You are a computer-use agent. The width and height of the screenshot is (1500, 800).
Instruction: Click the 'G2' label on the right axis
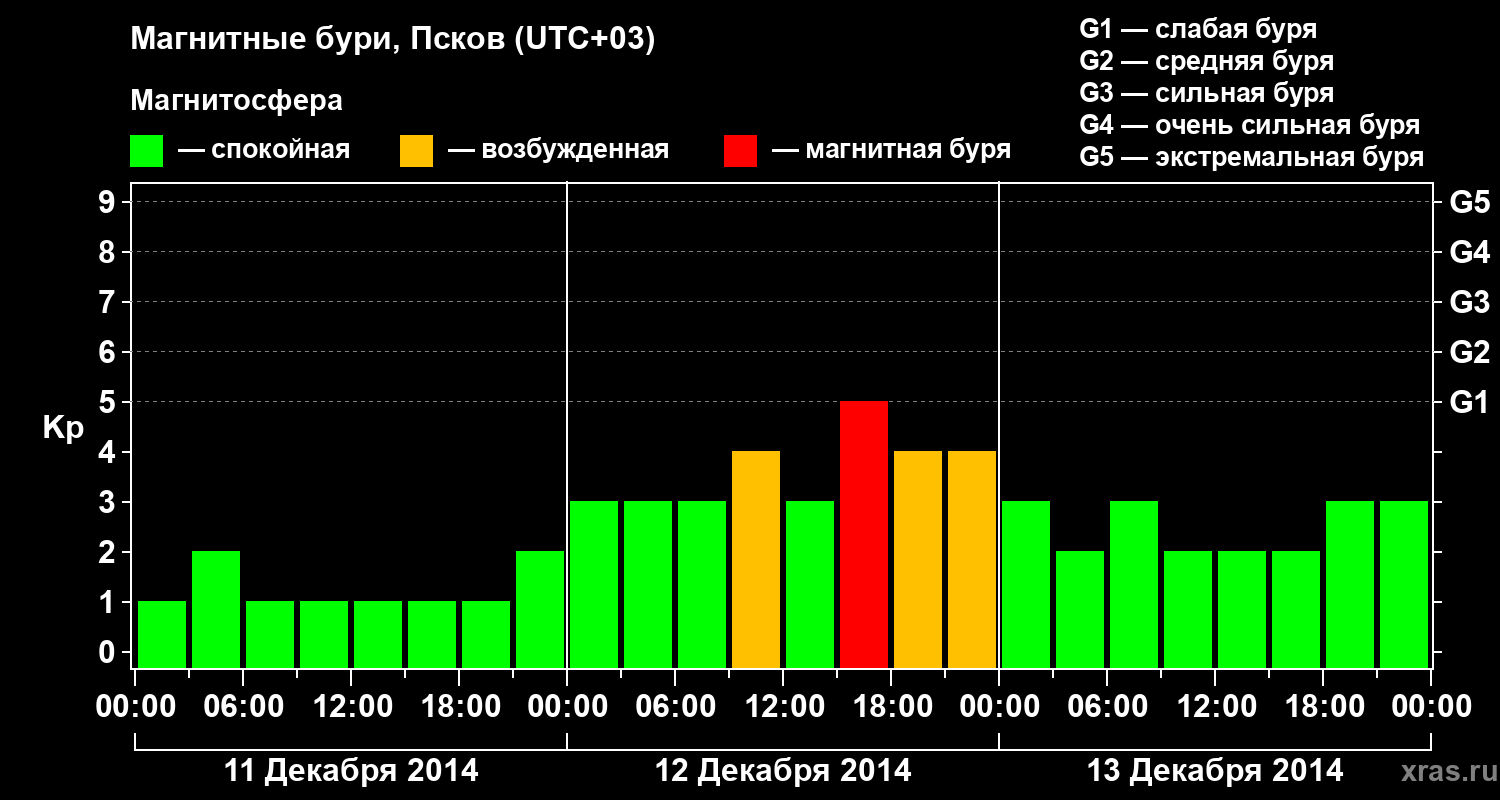(x=1469, y=352)
